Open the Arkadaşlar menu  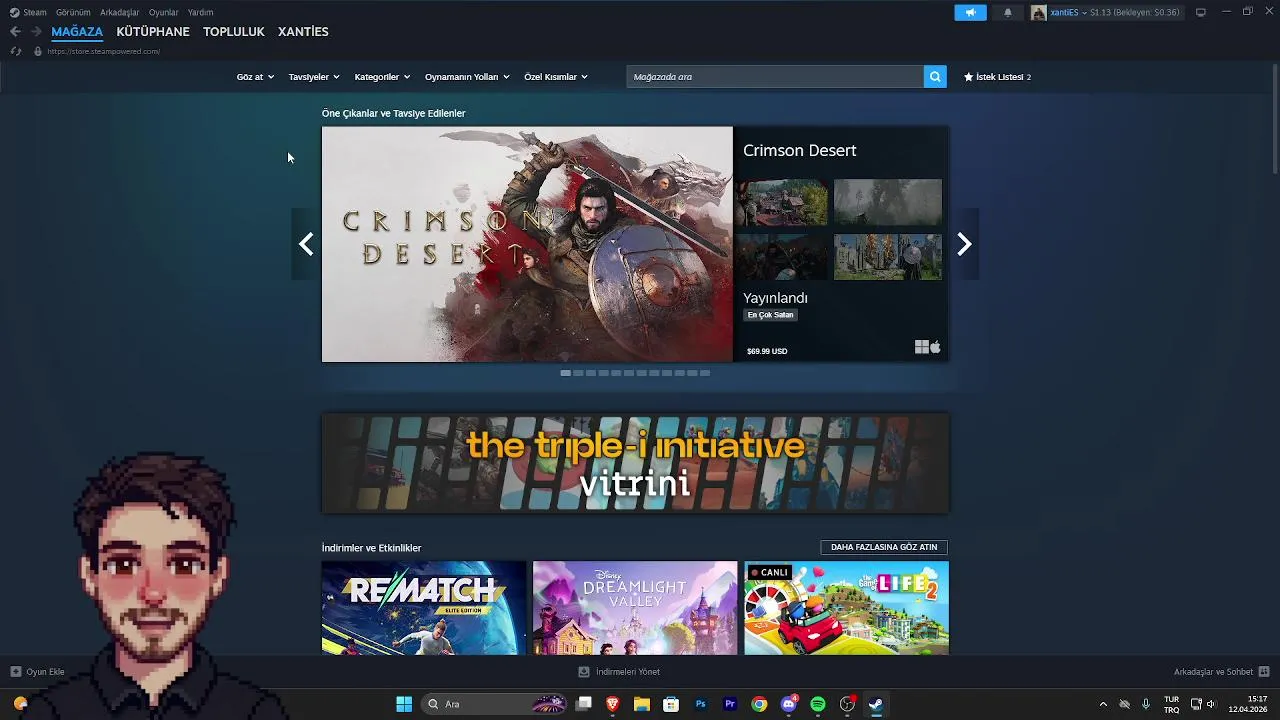coord(120,12)
